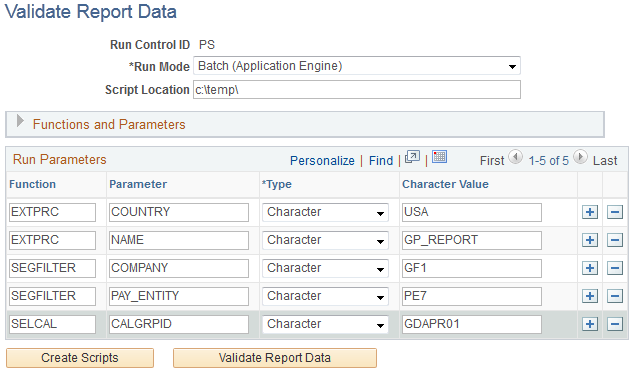Click the GF1 character value field
Screen dimensions: 632x371
[x=472, y=269]
